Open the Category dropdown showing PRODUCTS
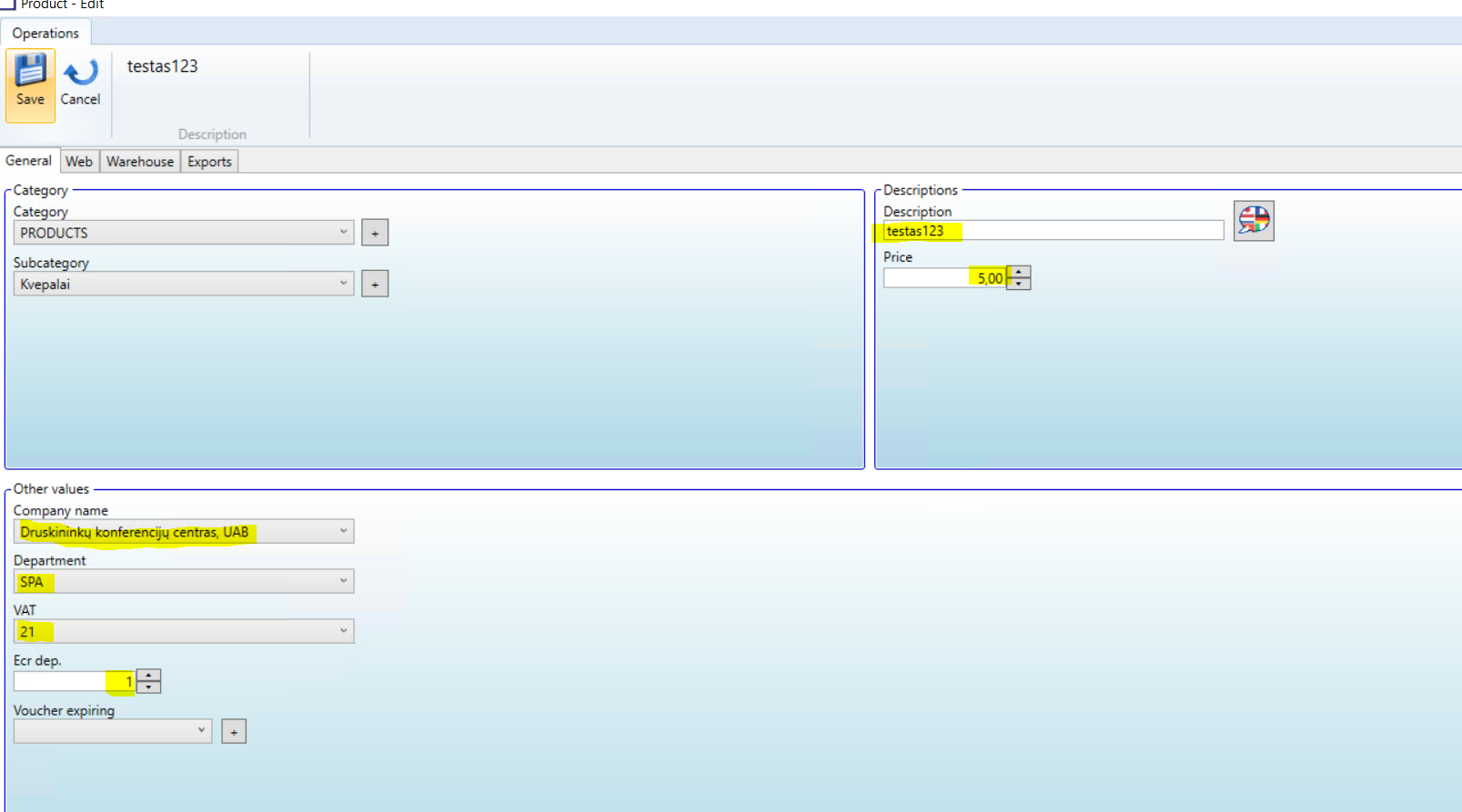 [184, 233]
